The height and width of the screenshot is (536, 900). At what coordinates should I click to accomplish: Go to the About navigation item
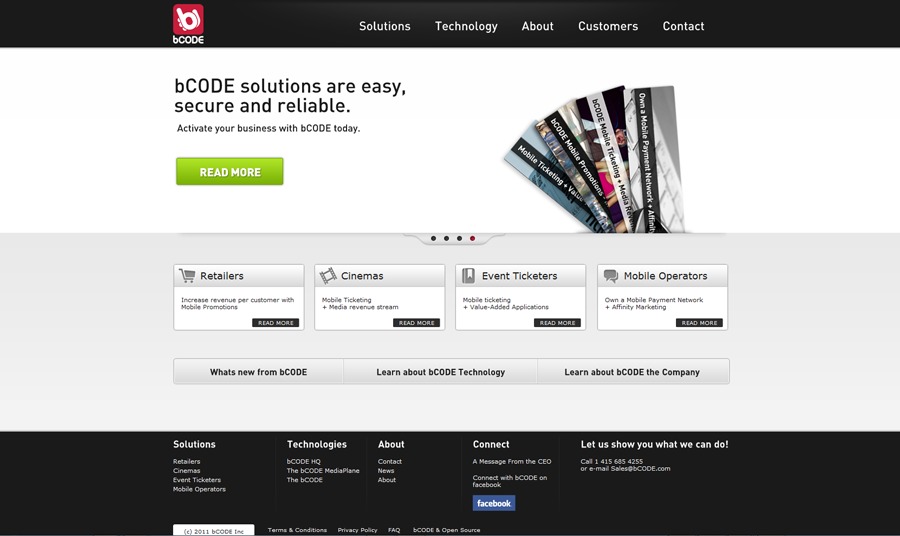click(537, 26)
